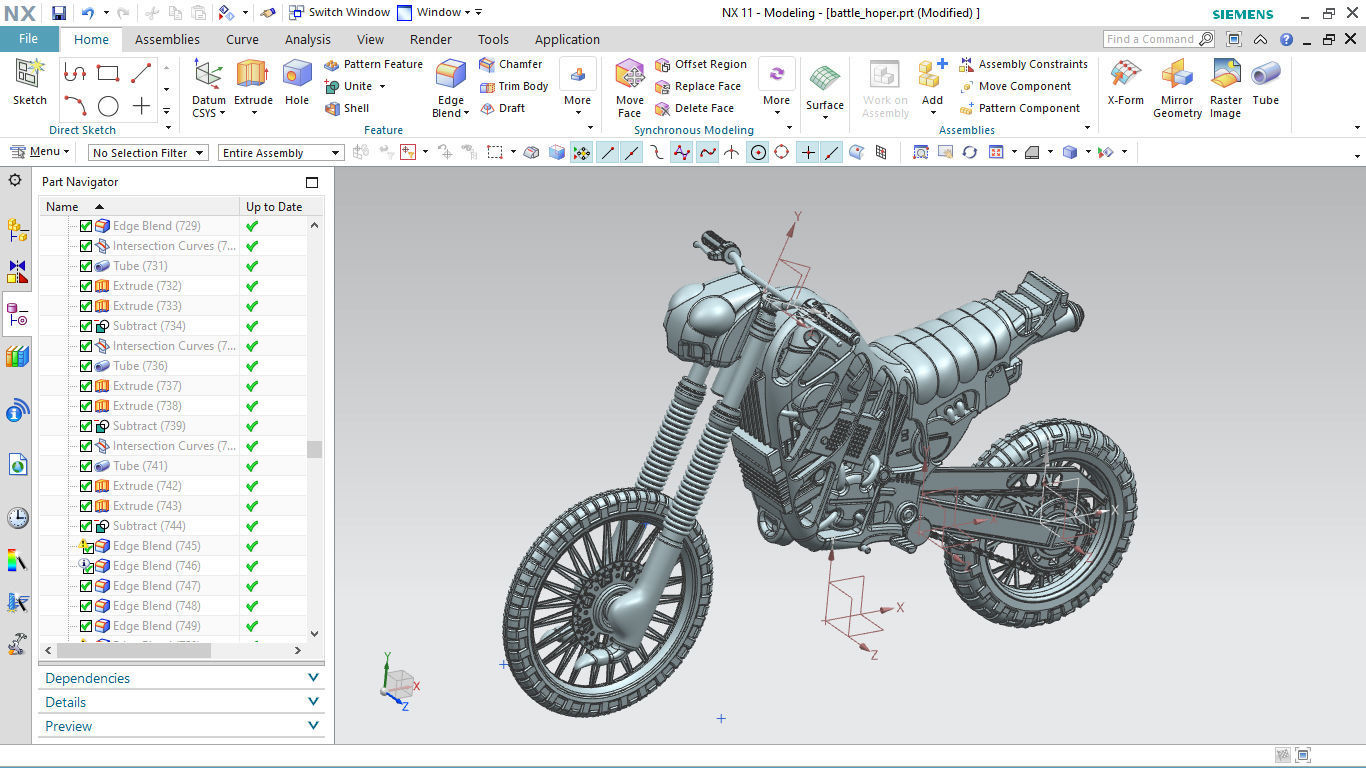Screen dimensions: 1366x768
Task: Switch to the Render tab
Action: (x=431, y=39)
